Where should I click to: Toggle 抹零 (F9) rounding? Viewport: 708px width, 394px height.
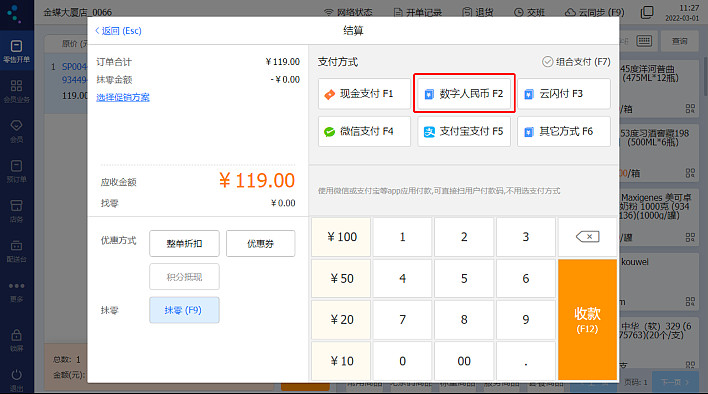tap(184, 310)
